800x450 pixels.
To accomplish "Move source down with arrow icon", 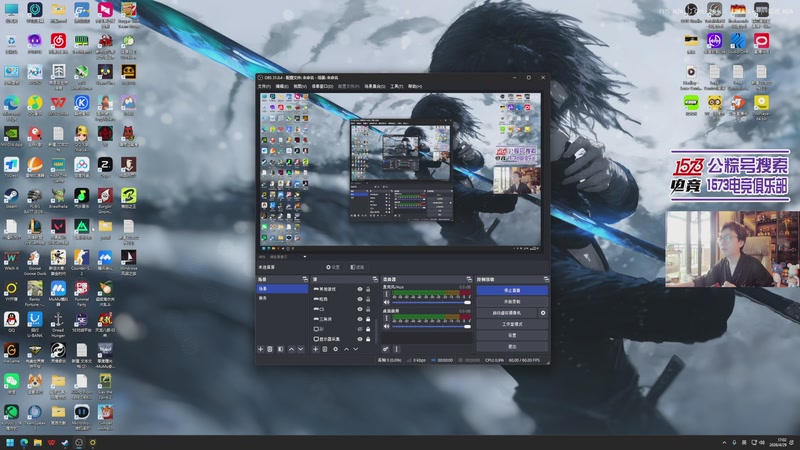I will pos(356,349).
